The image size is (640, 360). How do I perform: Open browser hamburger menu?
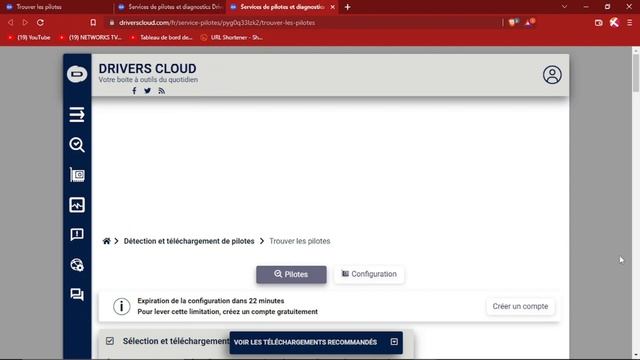pyautogui.click(x=629, y=22)
